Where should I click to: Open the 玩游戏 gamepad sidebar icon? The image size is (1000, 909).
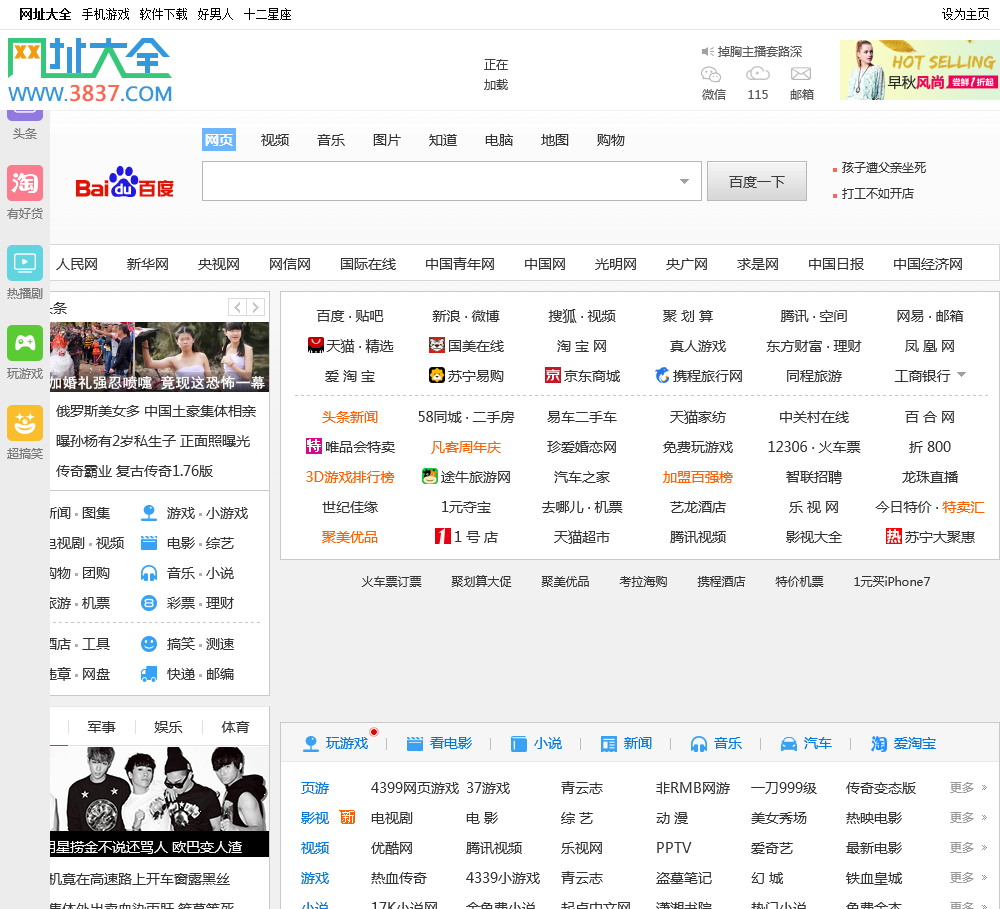point(25,343)
